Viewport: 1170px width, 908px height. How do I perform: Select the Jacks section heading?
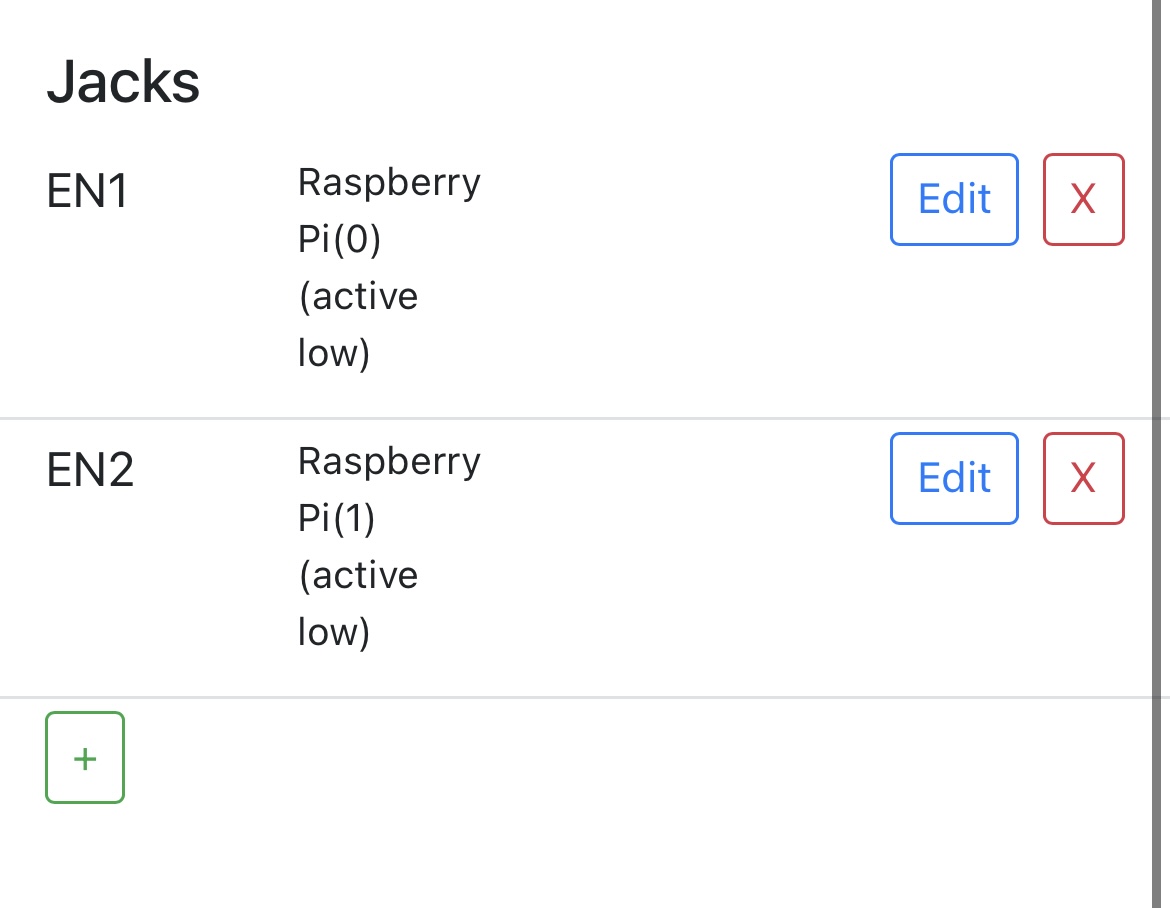pyautogui.click(x=123, y=82)
